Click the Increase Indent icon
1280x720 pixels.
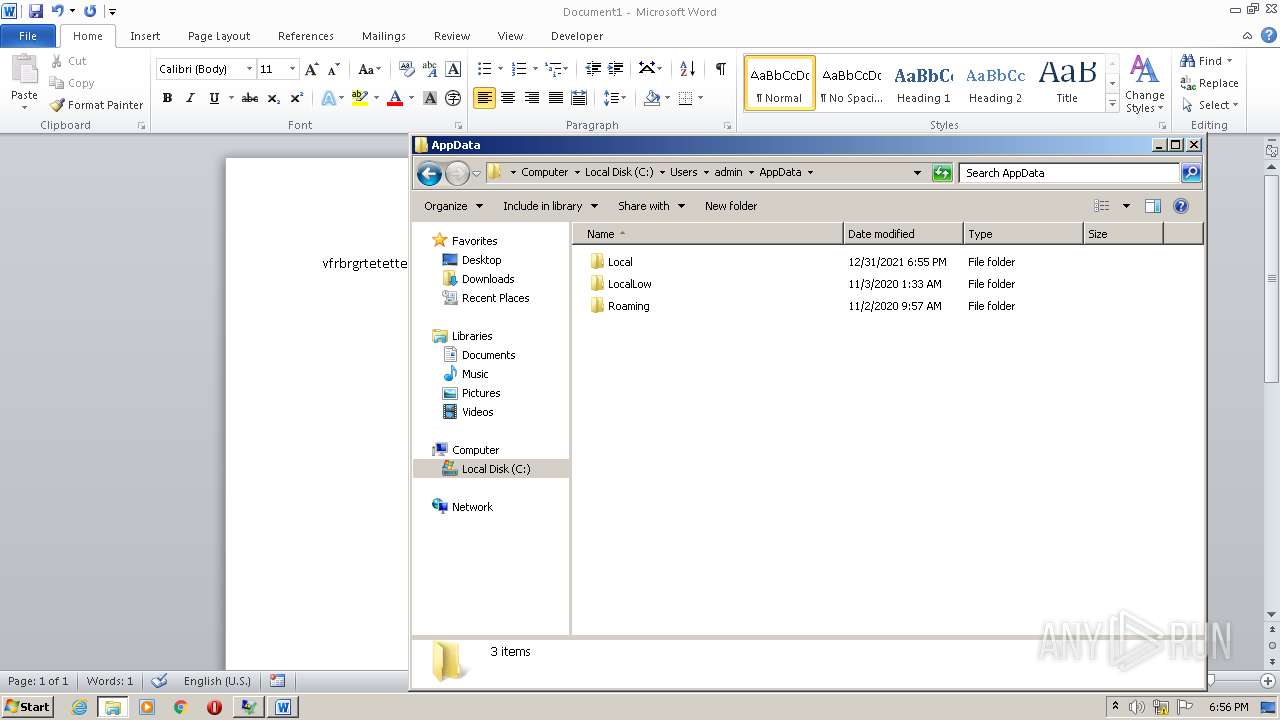tap(616, 69)
